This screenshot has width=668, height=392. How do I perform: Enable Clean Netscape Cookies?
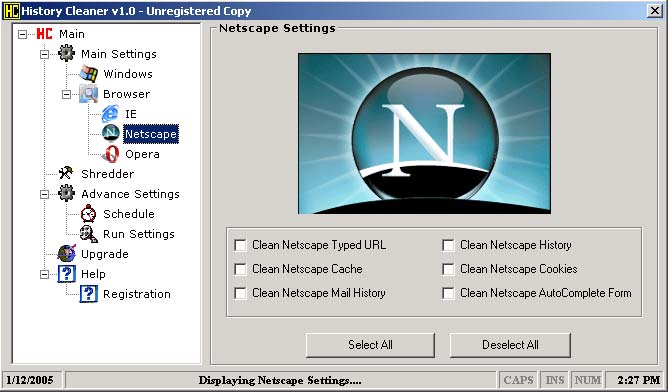[x=448, y=269]
